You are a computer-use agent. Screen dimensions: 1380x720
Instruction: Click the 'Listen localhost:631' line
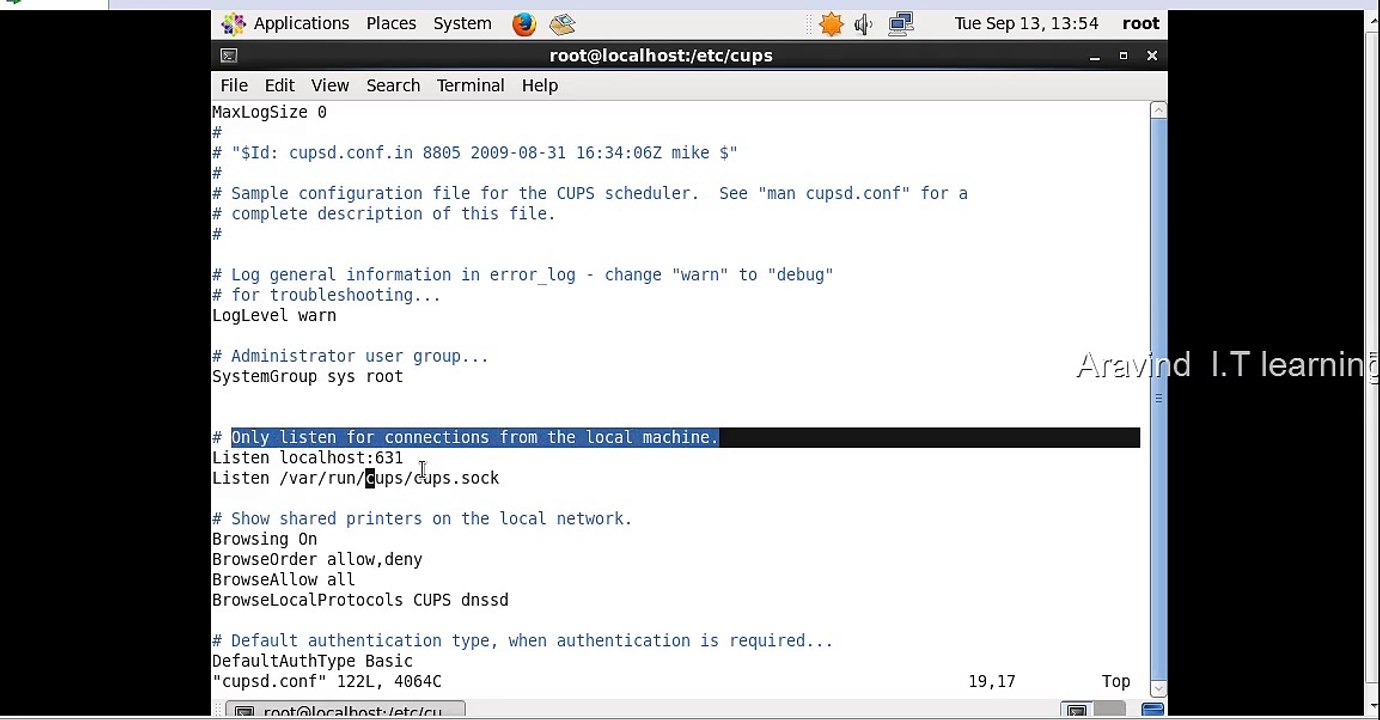[307, 458]
